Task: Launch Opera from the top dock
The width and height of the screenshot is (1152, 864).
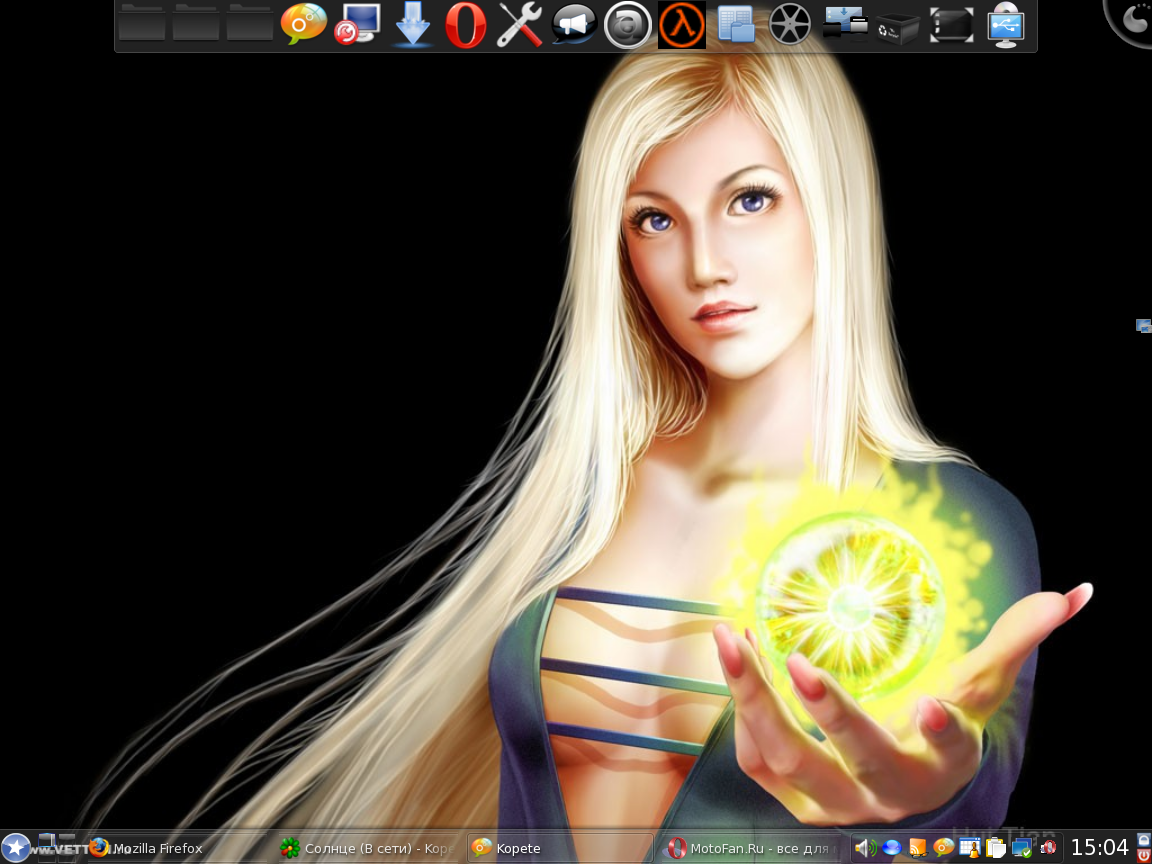Action: click(x=466, y=24)
